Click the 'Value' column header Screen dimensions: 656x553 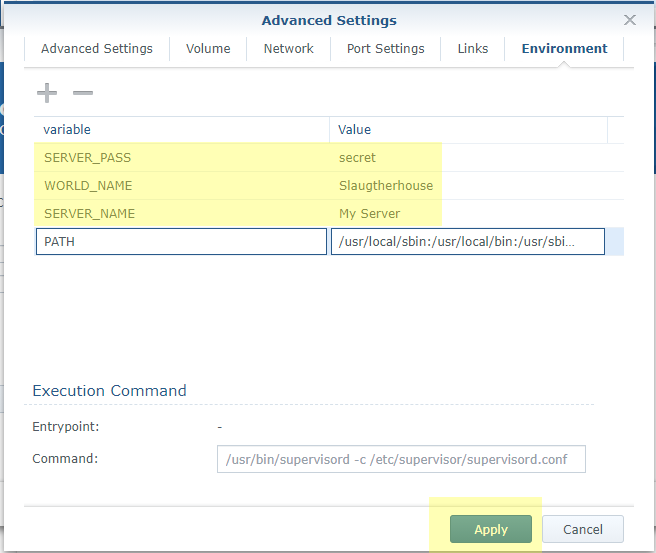coord(469,130)
